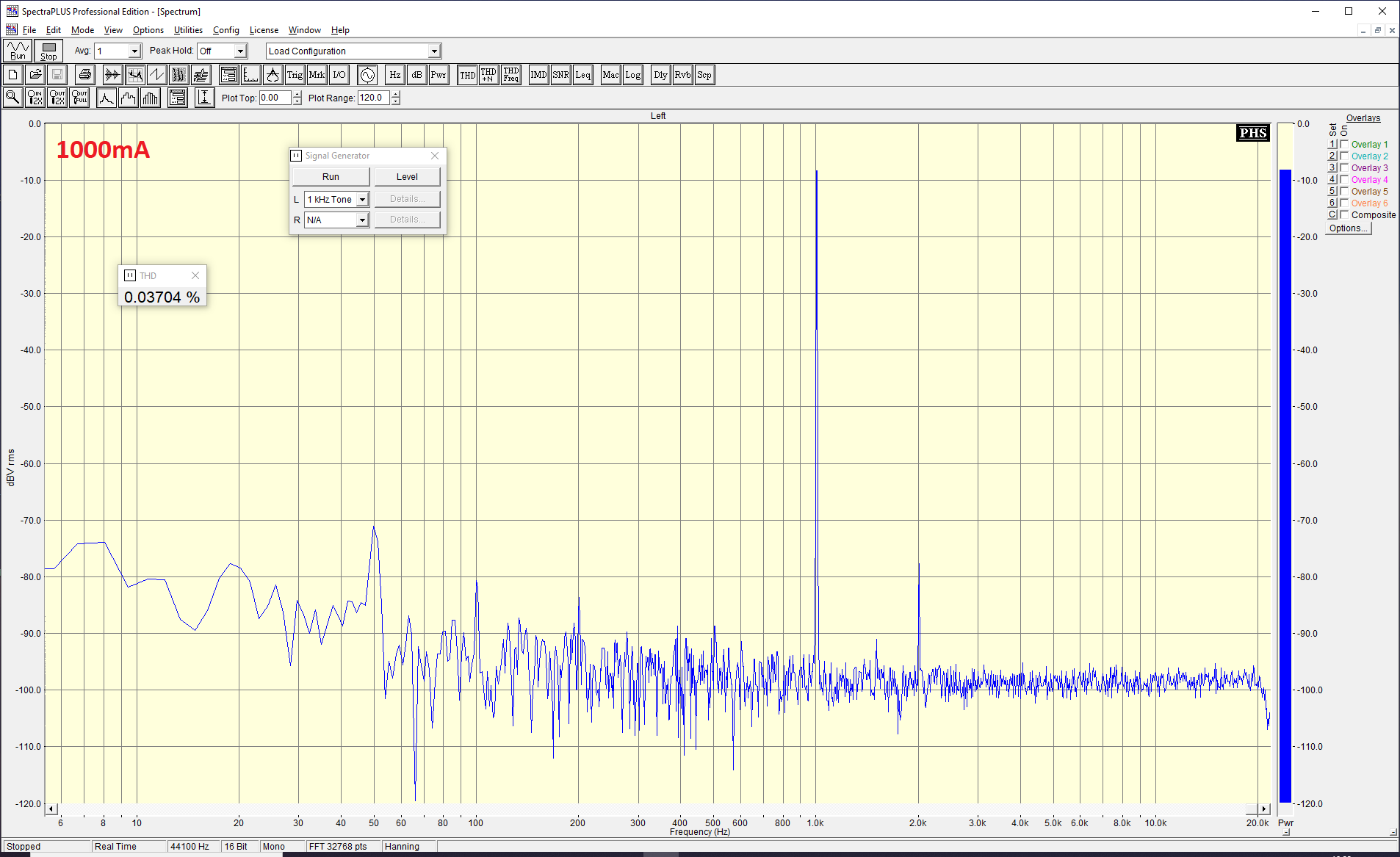Set the Composite overlay with the 'C' button
The image size is (1400, 857).
point(1332,215)
